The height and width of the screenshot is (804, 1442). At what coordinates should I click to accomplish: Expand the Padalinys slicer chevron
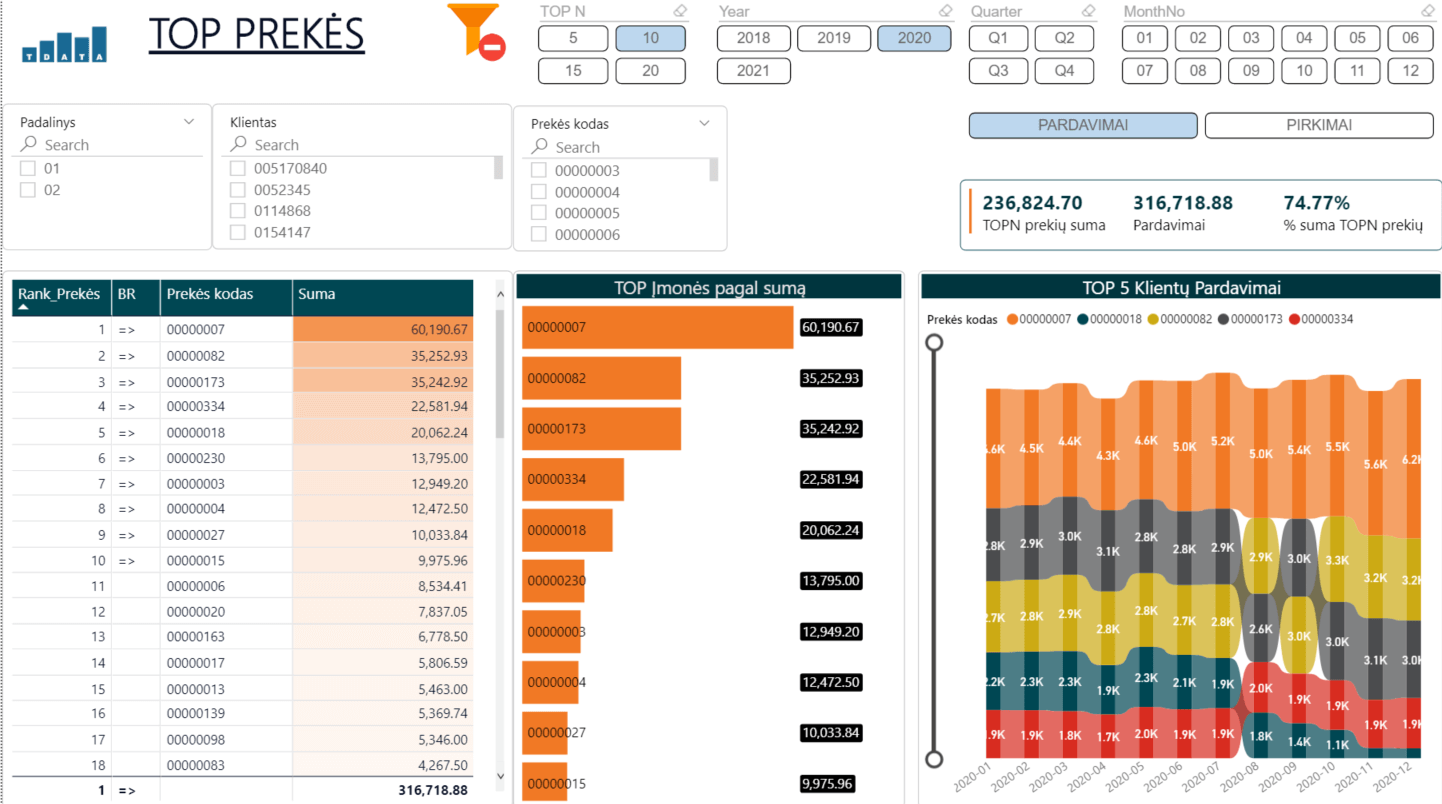[x=189, y=122]
